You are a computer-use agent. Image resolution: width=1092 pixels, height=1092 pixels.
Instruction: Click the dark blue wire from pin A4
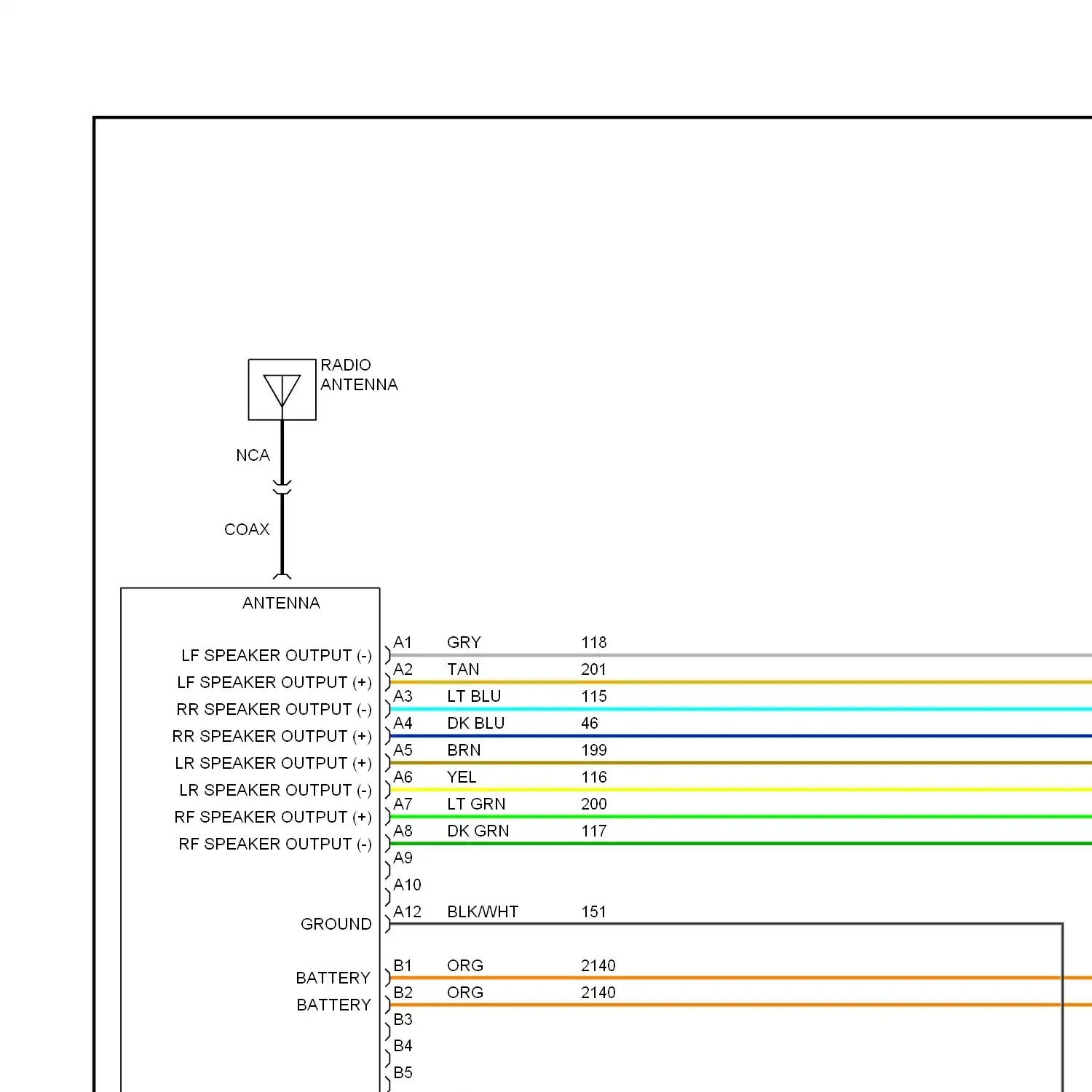[741, 736]
